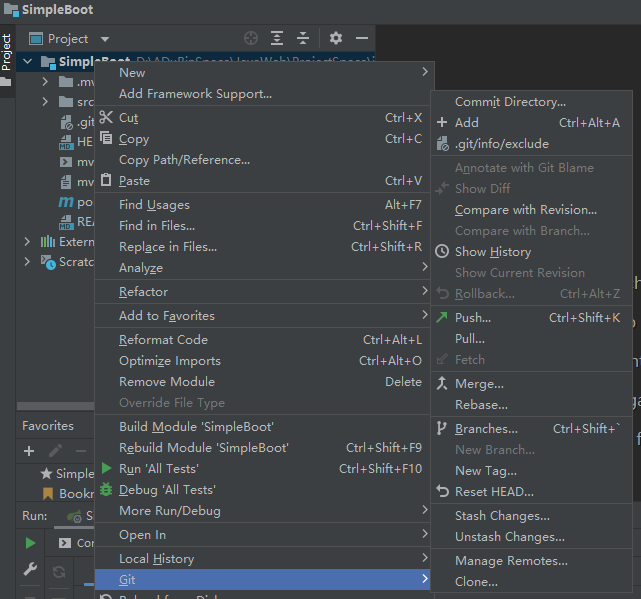
Task: Click the Debug bug icon
Action: 106,489
